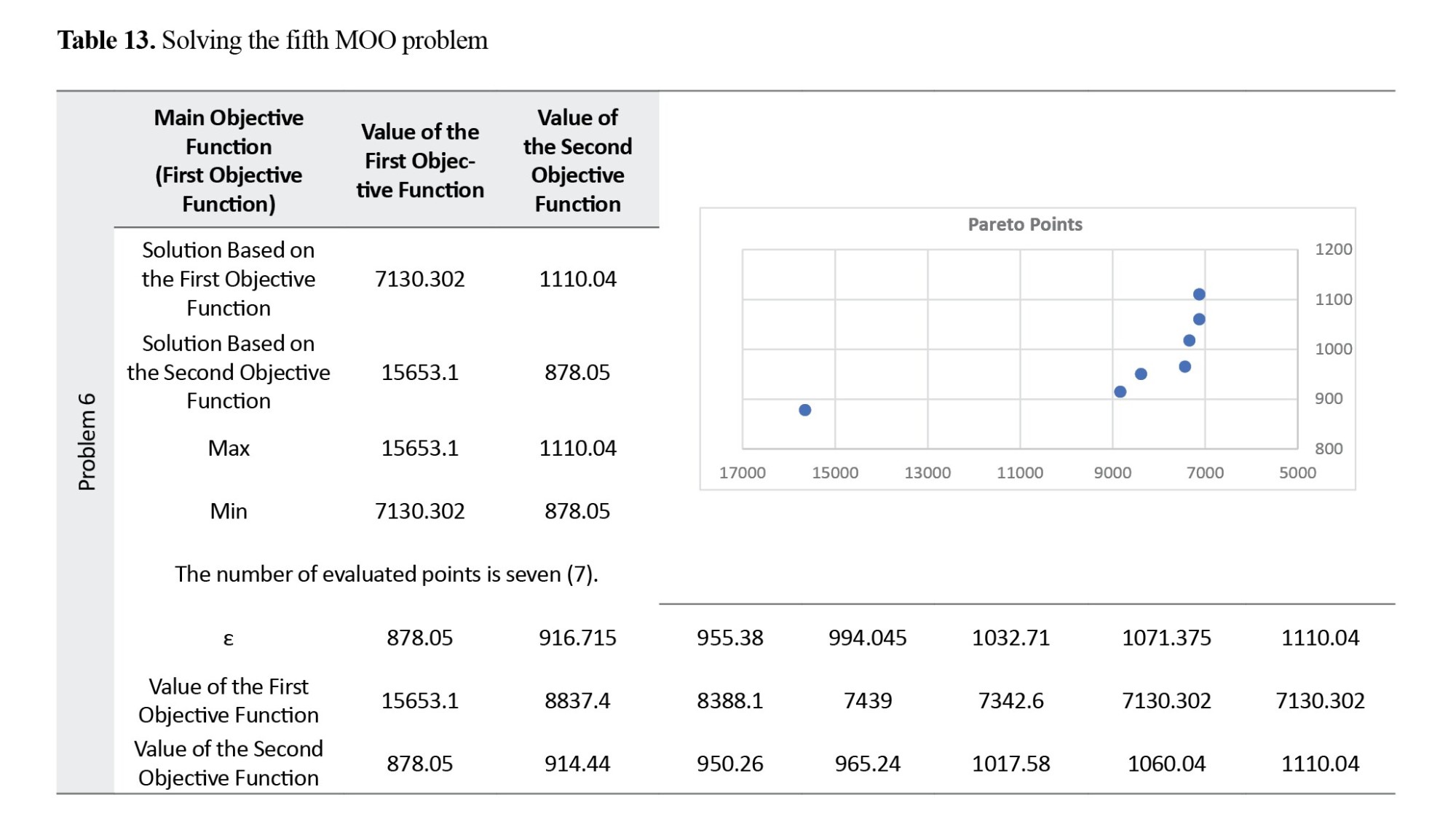The height and width of the screenshot is (835, 1456).
Task: Select the bottom 'Value of the First Objective Function' row label
Action: coord(229,700)
